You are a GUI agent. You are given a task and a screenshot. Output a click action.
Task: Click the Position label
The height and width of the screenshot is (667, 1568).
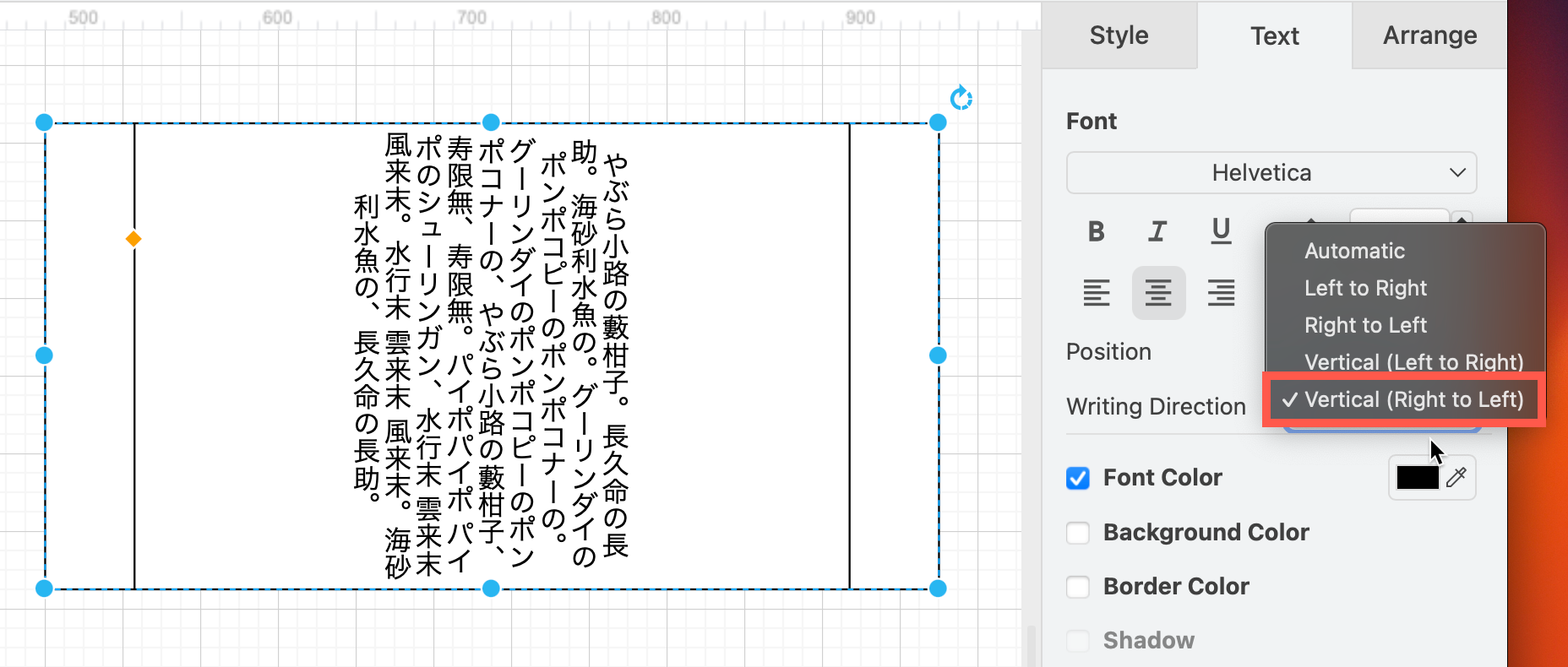(x=1108, y=352)
